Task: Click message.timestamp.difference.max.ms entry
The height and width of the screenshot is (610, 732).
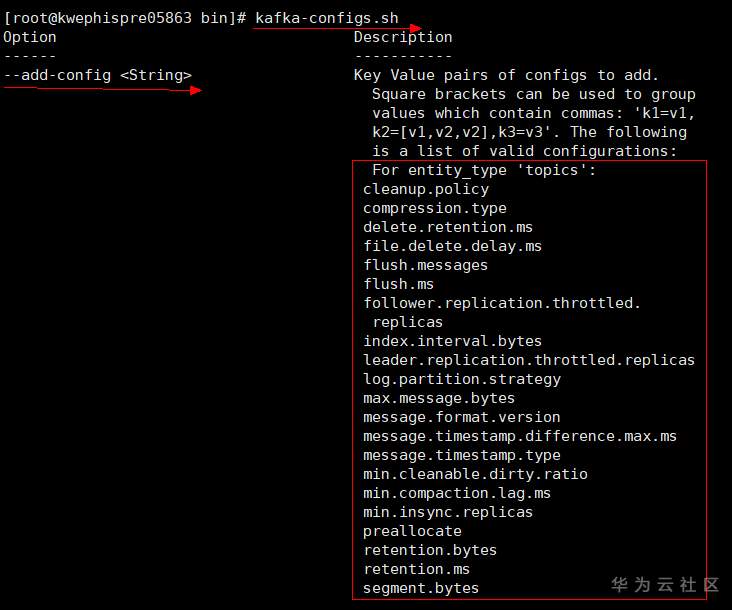Action: pos(520,436)
